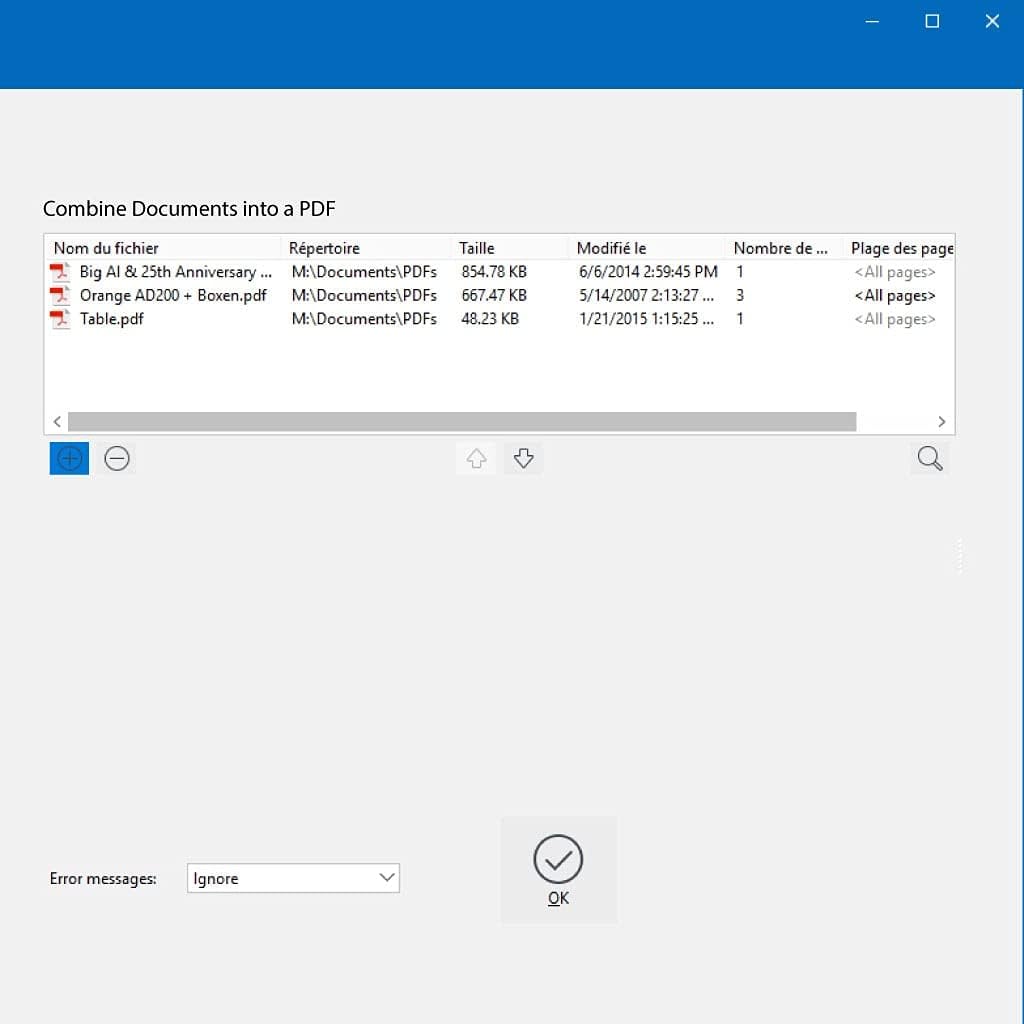Screen dimensions: 1024x1024
Task: Confirm combining with the OK button
Action: coord(558,868)
